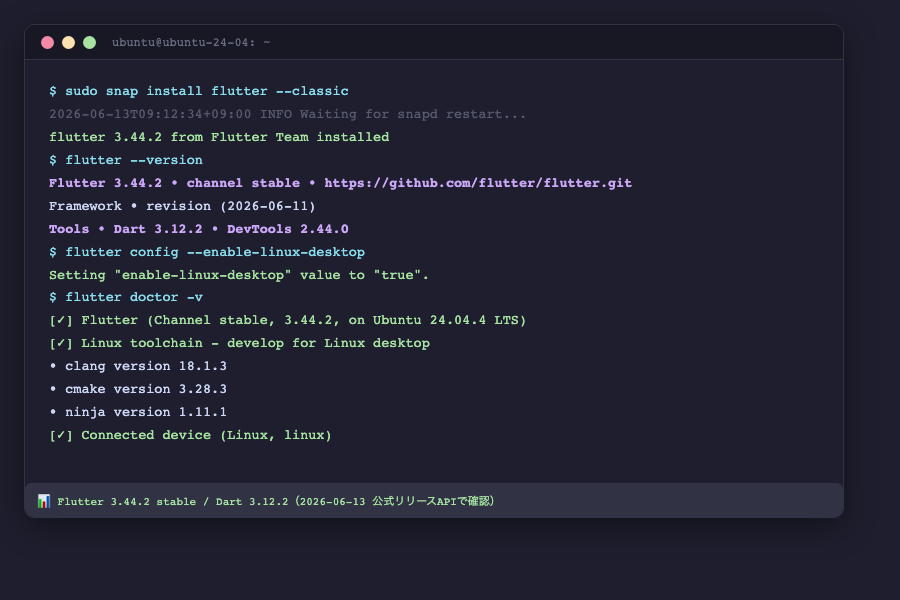The height and width of the screenshot is (600, 900).
Task: Click the 'Setting "enable-linux-desktop" value to "true"' line
Action: point(239,275)
